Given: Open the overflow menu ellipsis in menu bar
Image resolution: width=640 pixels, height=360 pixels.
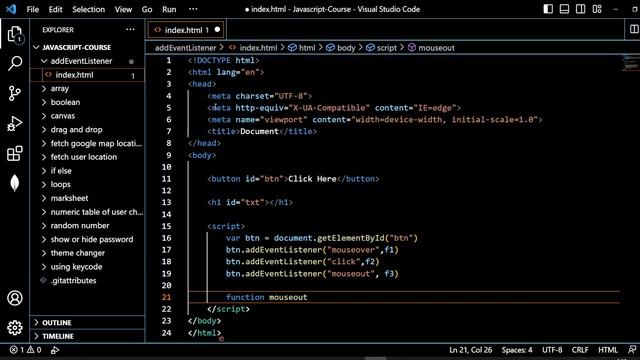Looking at the screenshot, I should click(193, 9).
